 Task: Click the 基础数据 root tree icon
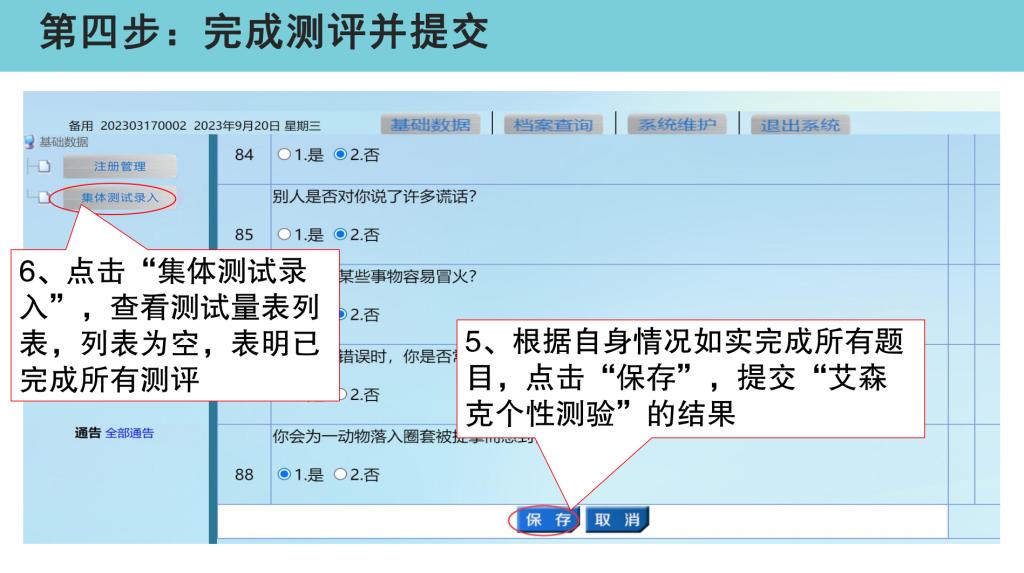click(29, 142)
